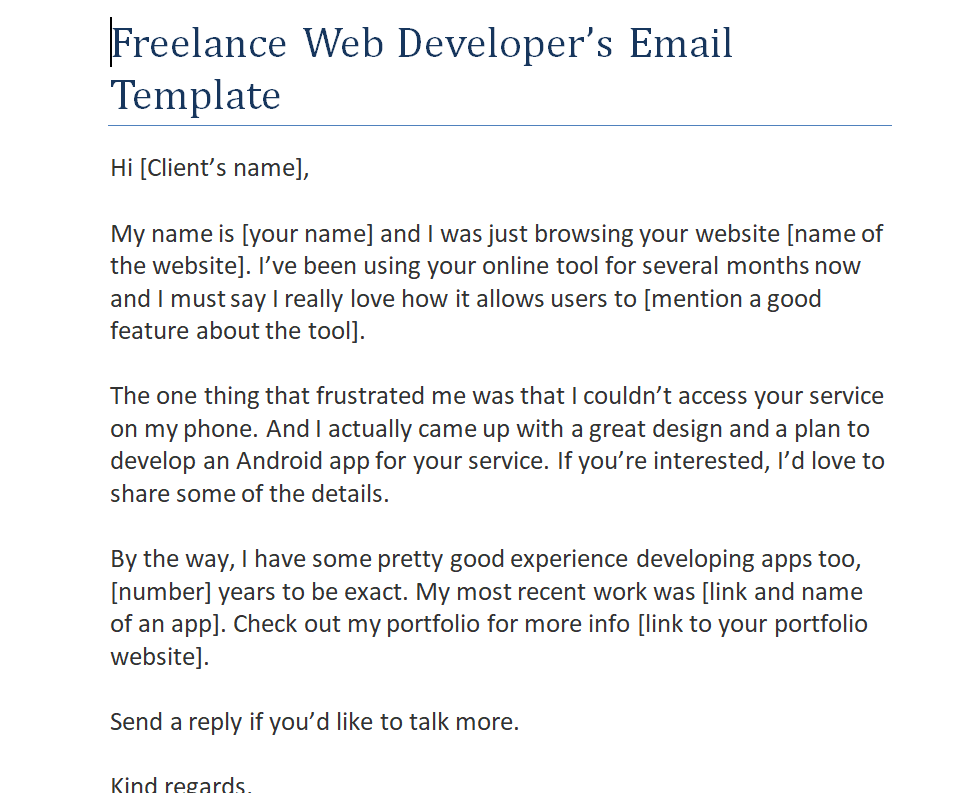Screen dimensions: 965x793
Task: Click the word 'website].' ending the fourth paragraph
Action: coord(160,656)
